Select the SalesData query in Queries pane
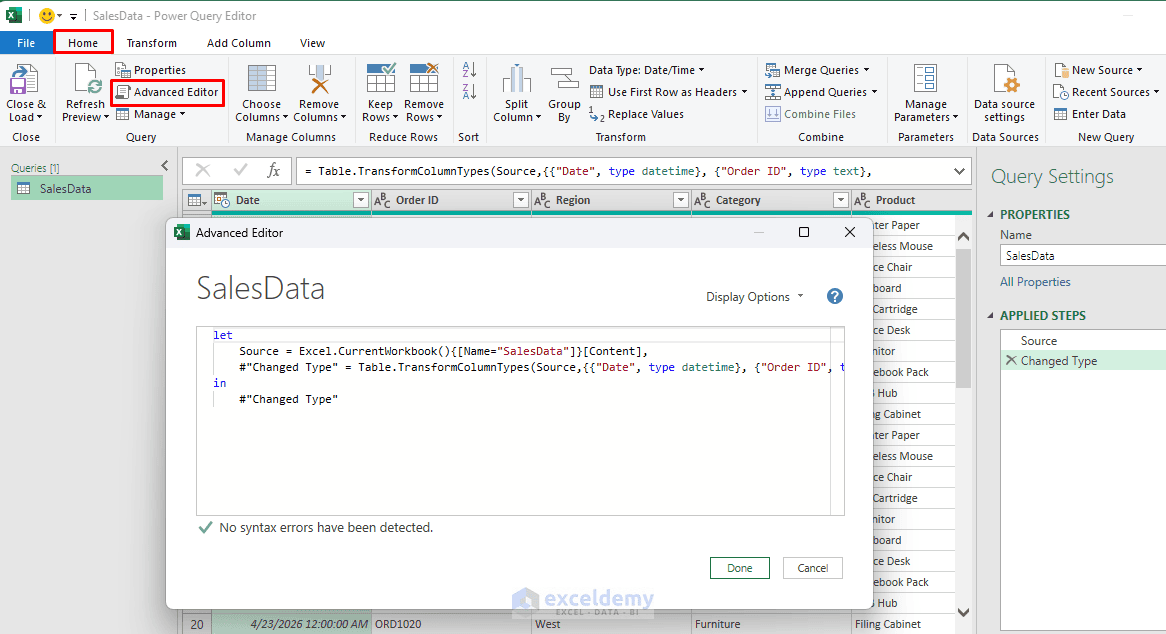Image resolution: width=1166 pixels, height=634 pixels. 87,189
